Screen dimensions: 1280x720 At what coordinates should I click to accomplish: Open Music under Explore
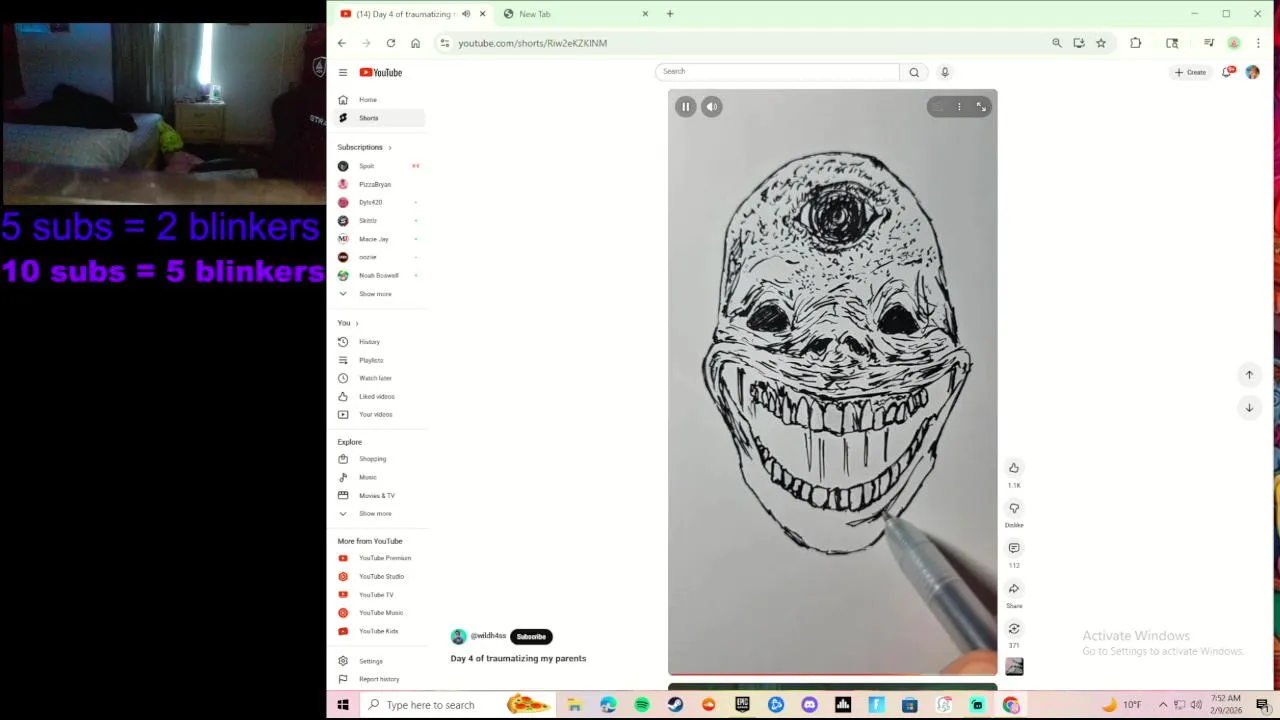click(380, 477)
